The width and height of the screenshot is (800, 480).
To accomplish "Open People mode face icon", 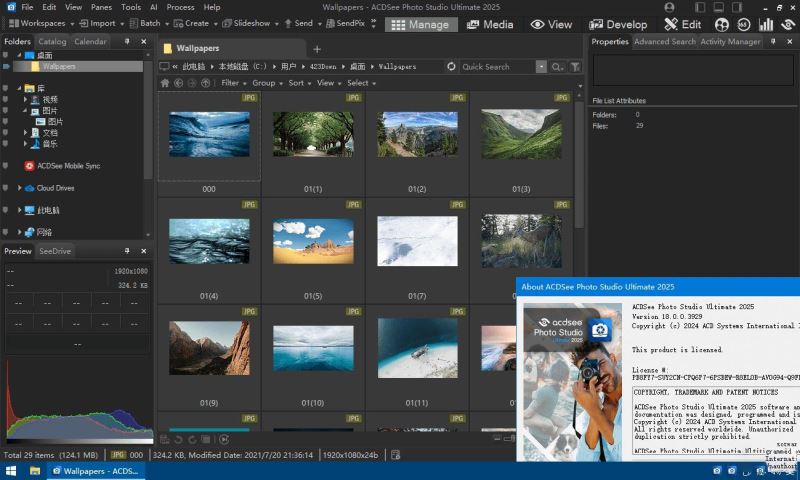I will 721,24.
